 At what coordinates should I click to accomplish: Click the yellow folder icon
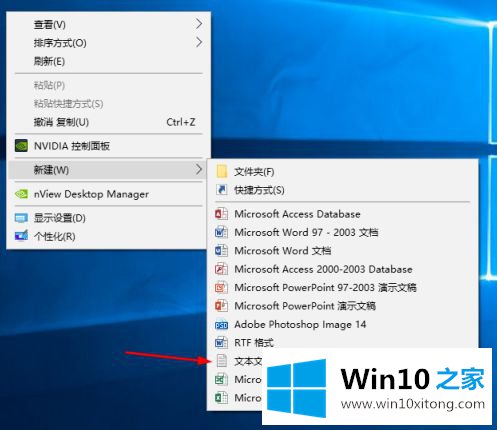[222, 172]
